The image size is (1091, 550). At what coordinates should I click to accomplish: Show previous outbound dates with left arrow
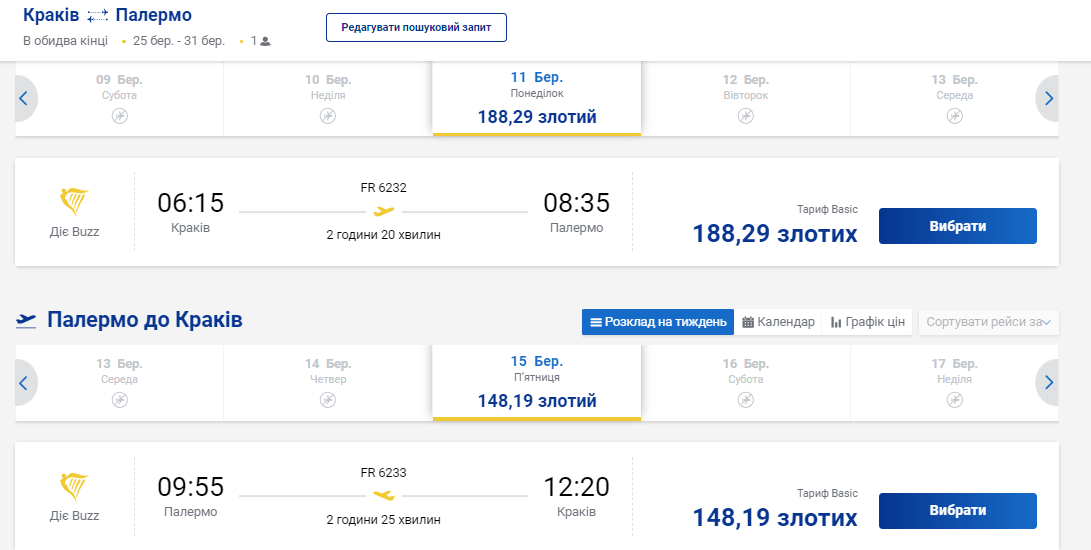24,98
